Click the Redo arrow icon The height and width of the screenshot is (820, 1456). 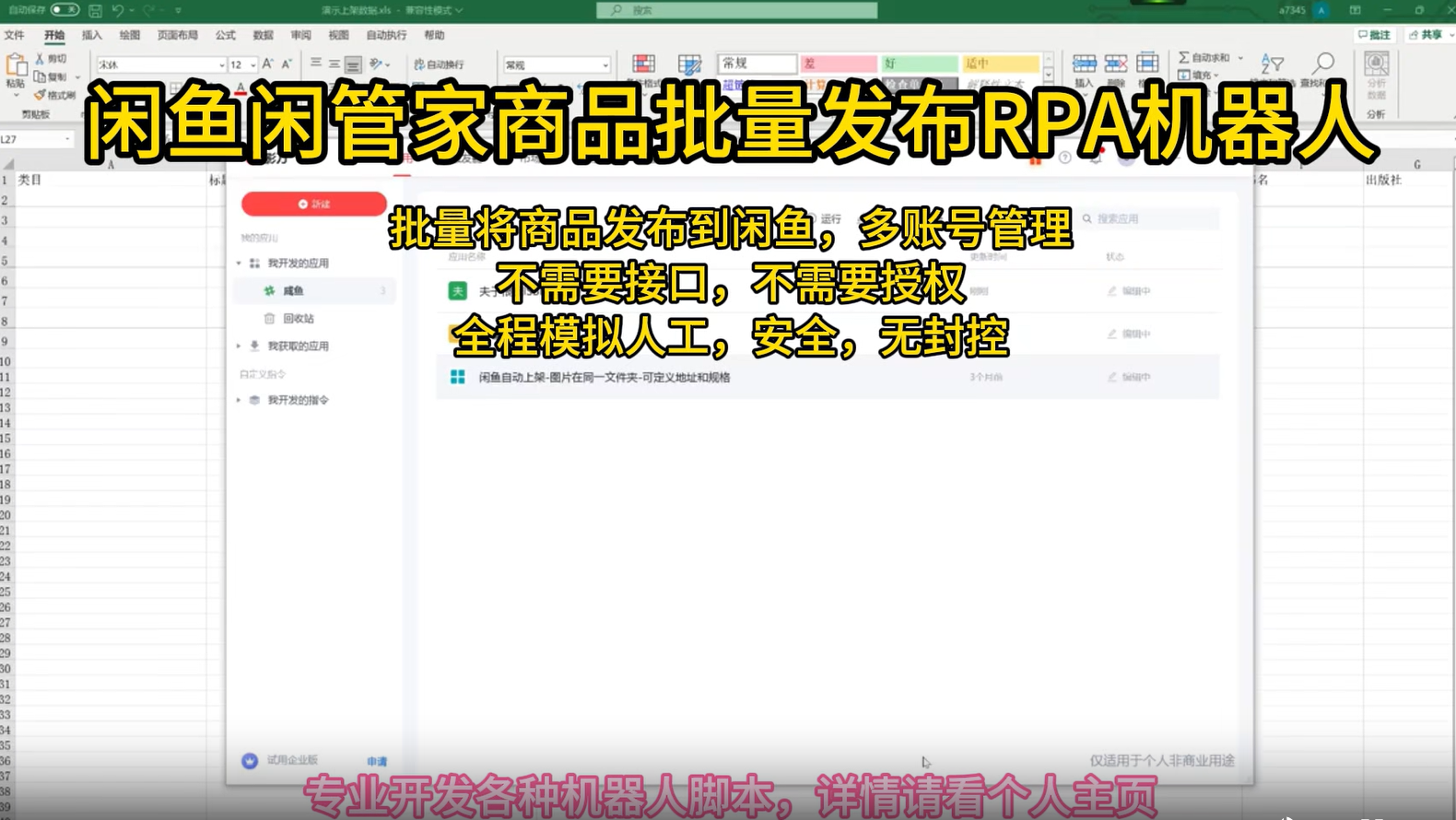click(148, 10)
